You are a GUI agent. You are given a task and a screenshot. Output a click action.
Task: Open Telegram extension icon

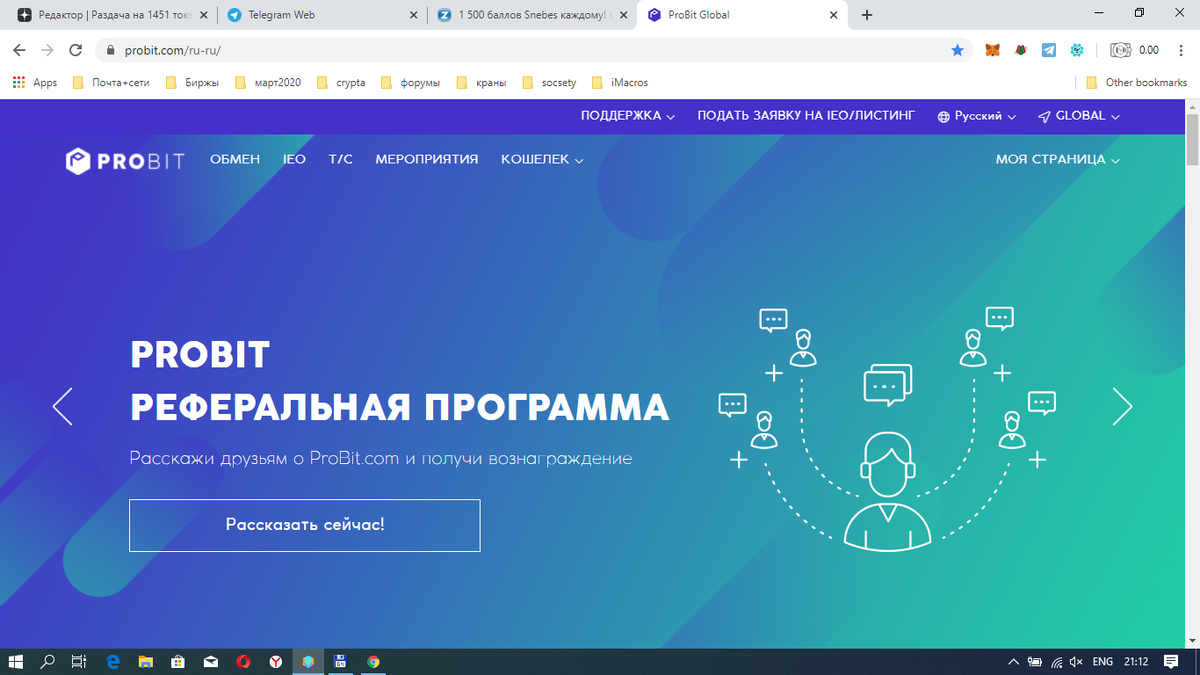coord(1048,49)
